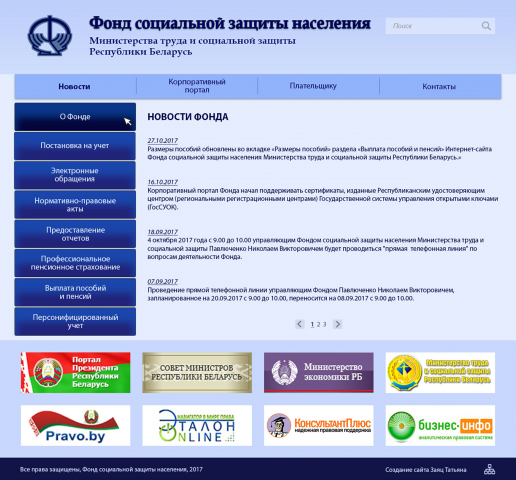Open the Эталон Online banner
The width and height of the screenshot is (516, 480).
coord(197,425)
